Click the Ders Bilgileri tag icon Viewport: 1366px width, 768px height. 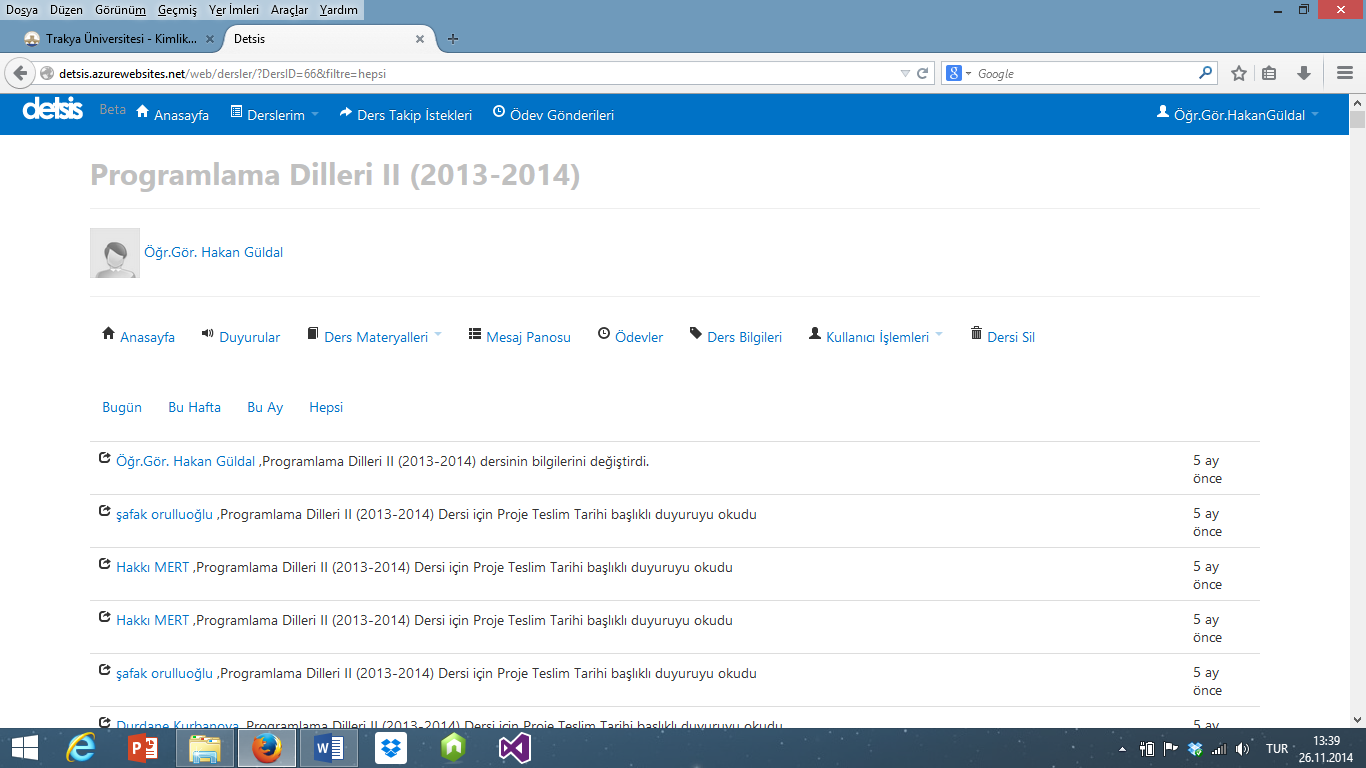coord(696,334)
